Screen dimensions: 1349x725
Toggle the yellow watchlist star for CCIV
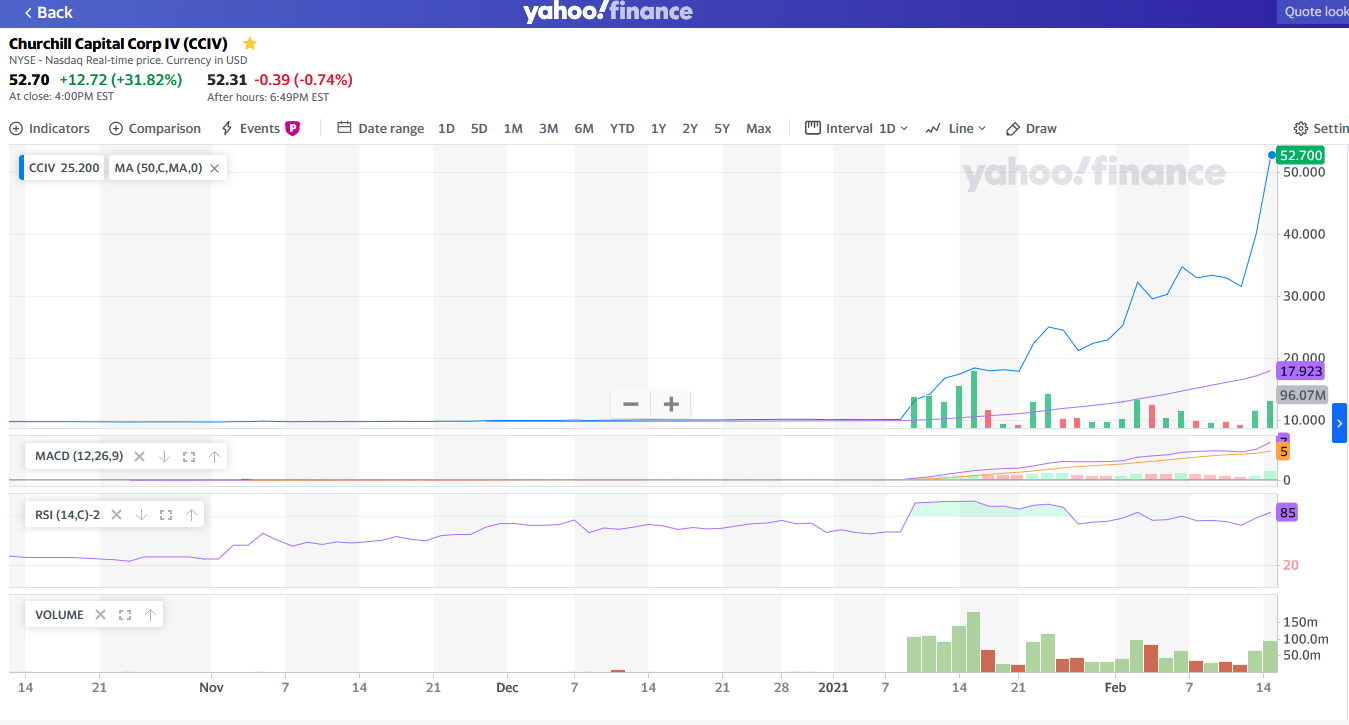coord(250,43)
